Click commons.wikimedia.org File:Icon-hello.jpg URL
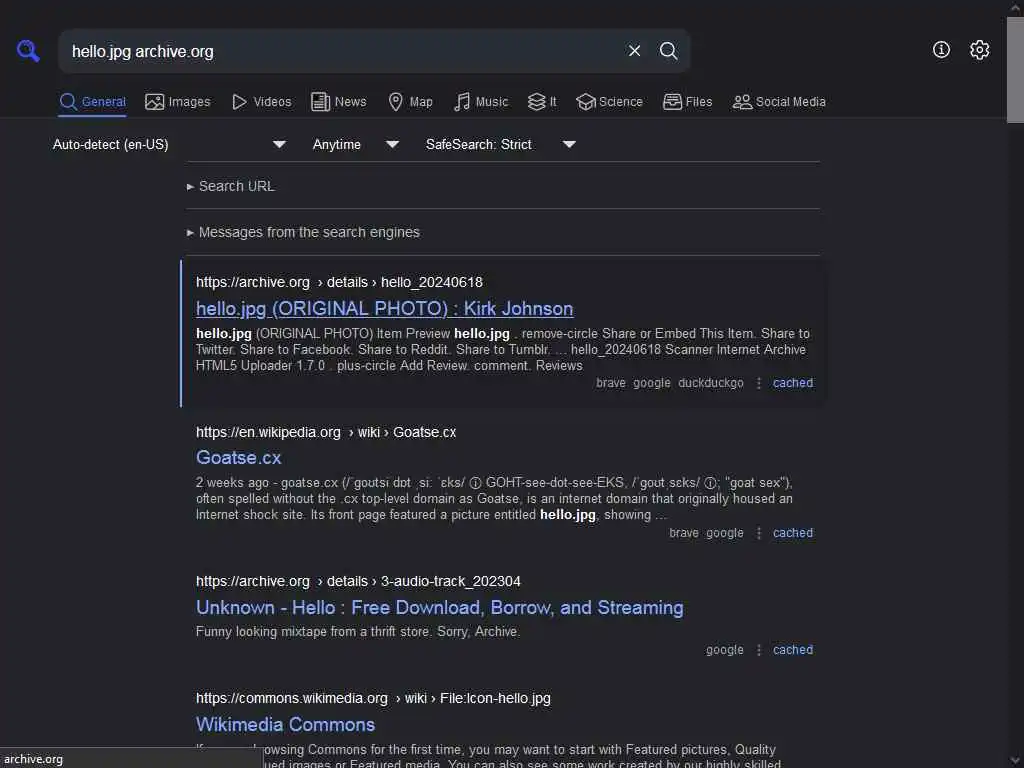1024x768 pixels. pyautogui.click(x=373, y=698)
